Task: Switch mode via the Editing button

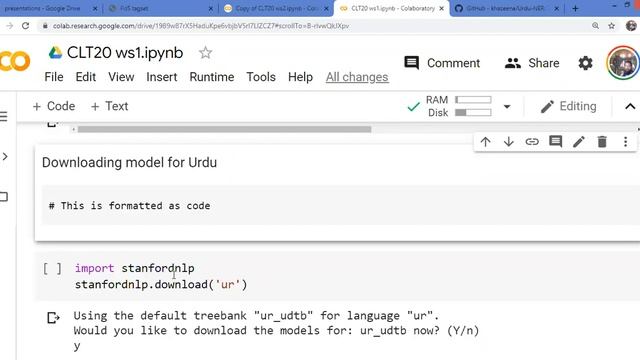Action: click(x=568, y=106)
